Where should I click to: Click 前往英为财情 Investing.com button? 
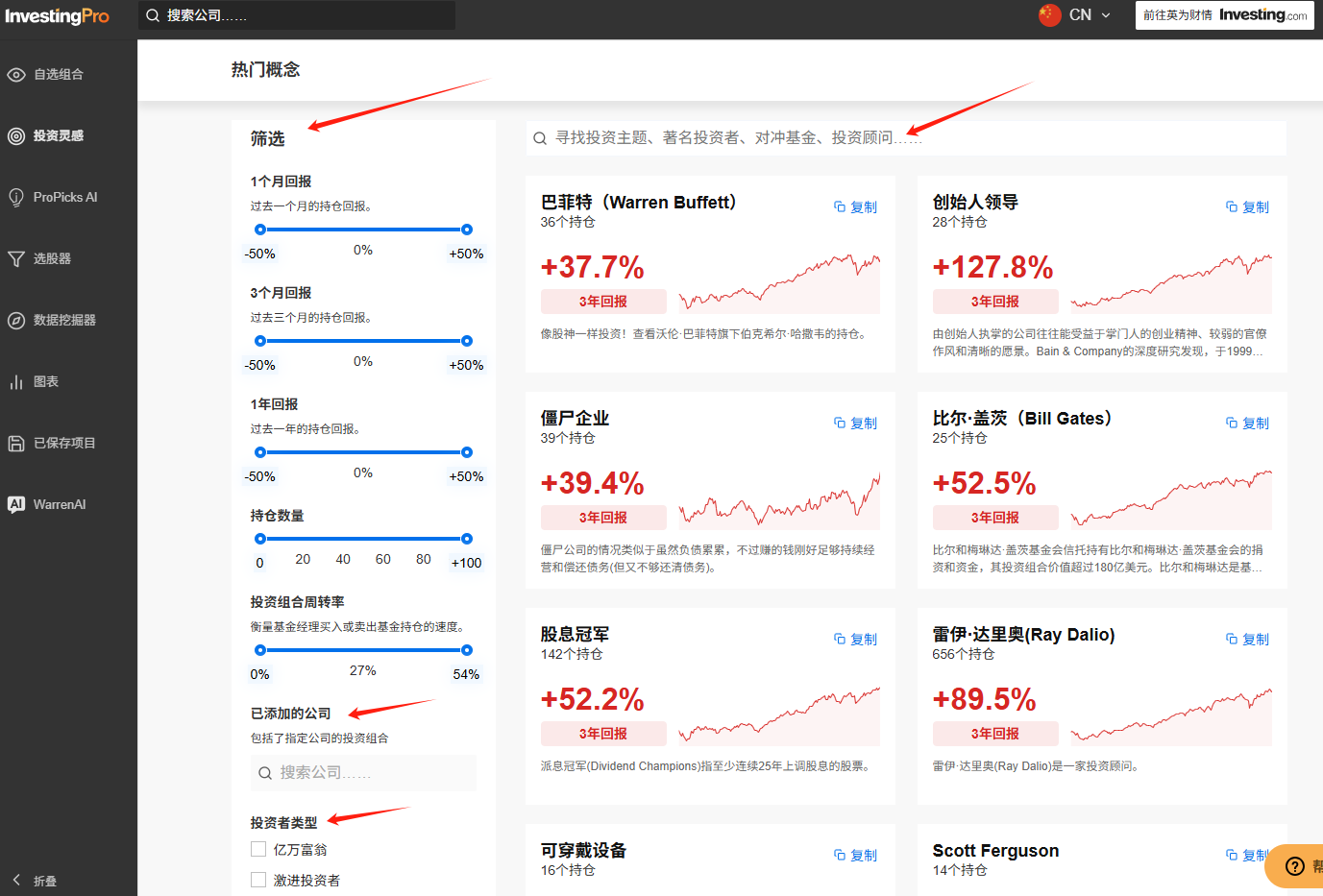pyautogui.click(x=1224, y=15)
